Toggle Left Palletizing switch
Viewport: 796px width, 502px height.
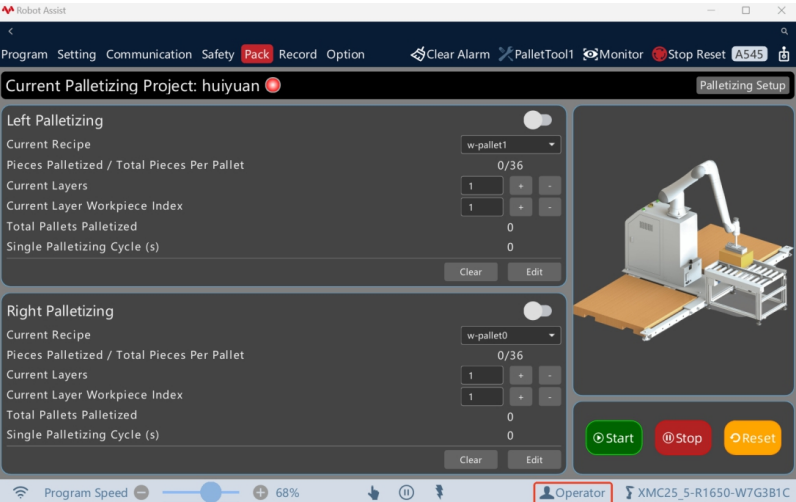[538, 120]
